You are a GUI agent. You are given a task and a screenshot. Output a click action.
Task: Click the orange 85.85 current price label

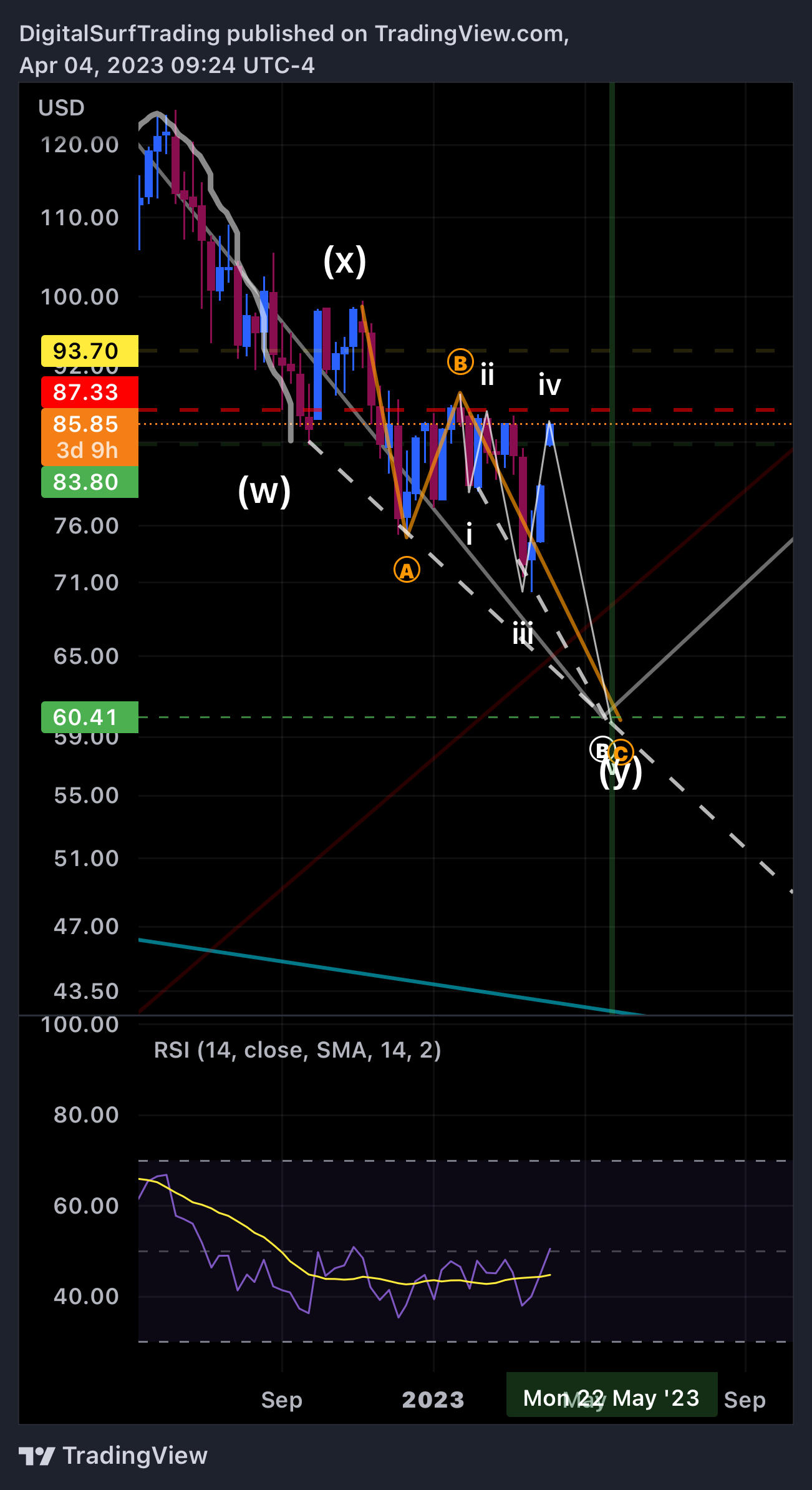pyautogui.click(x=90, y=424)
